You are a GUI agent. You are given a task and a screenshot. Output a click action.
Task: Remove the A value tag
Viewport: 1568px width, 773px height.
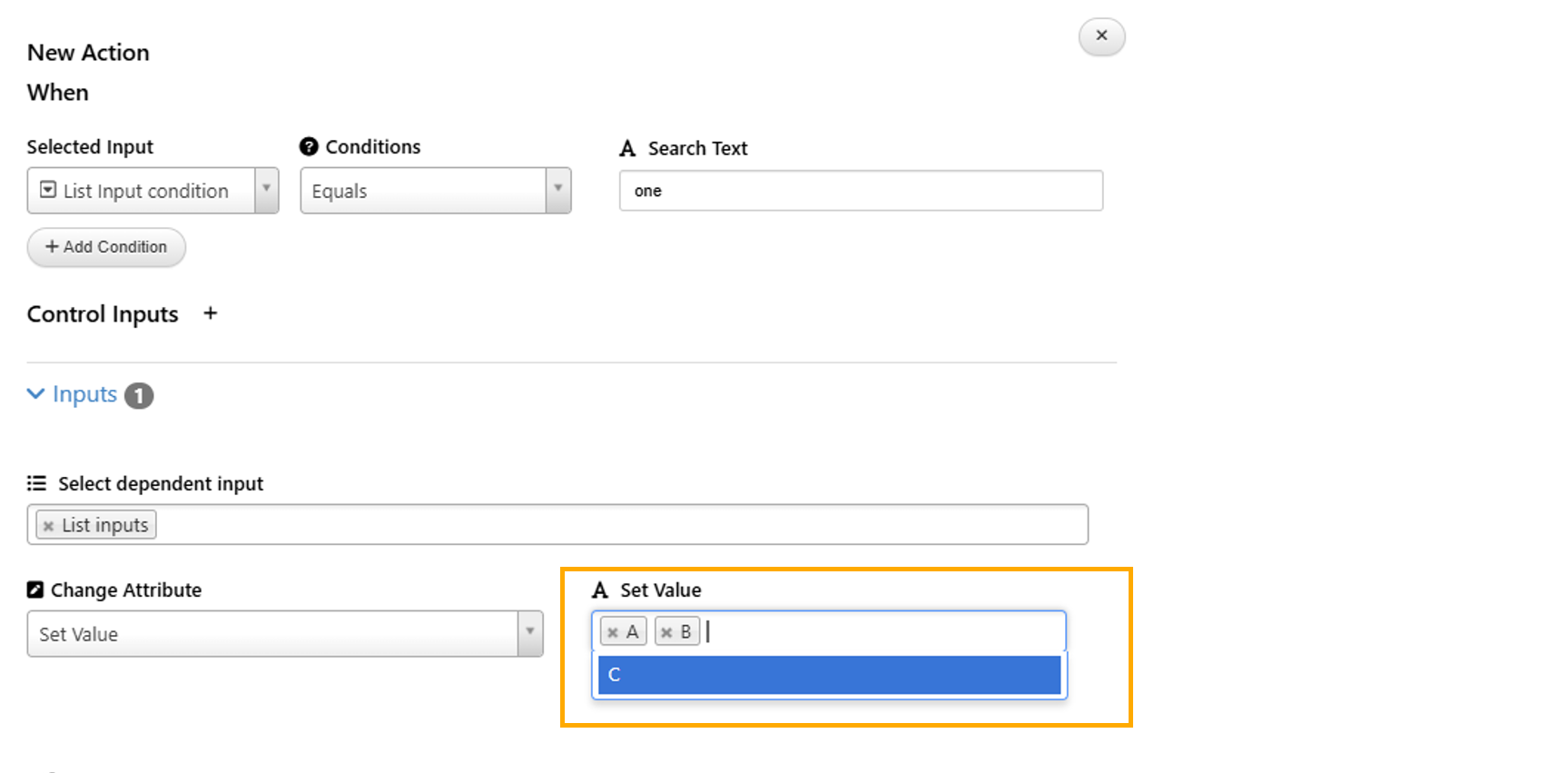tap(613, 632)
